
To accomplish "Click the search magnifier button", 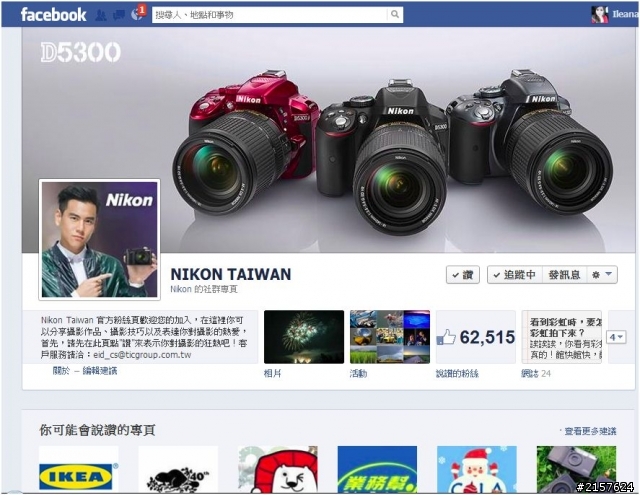I will click(395, 15).
